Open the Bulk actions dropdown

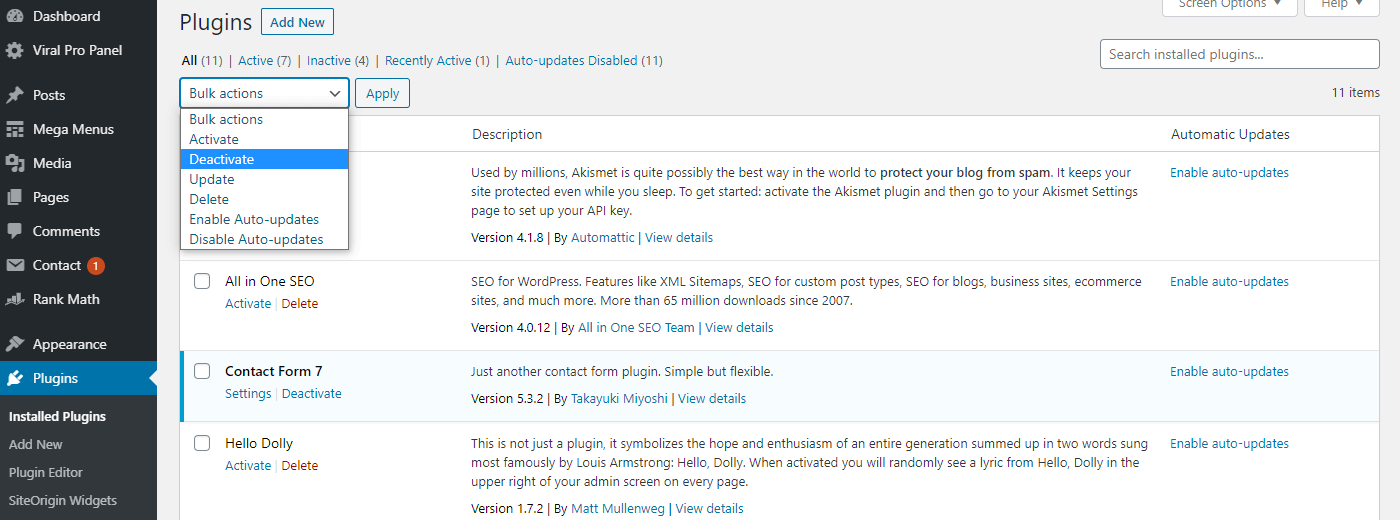[265, 93]
